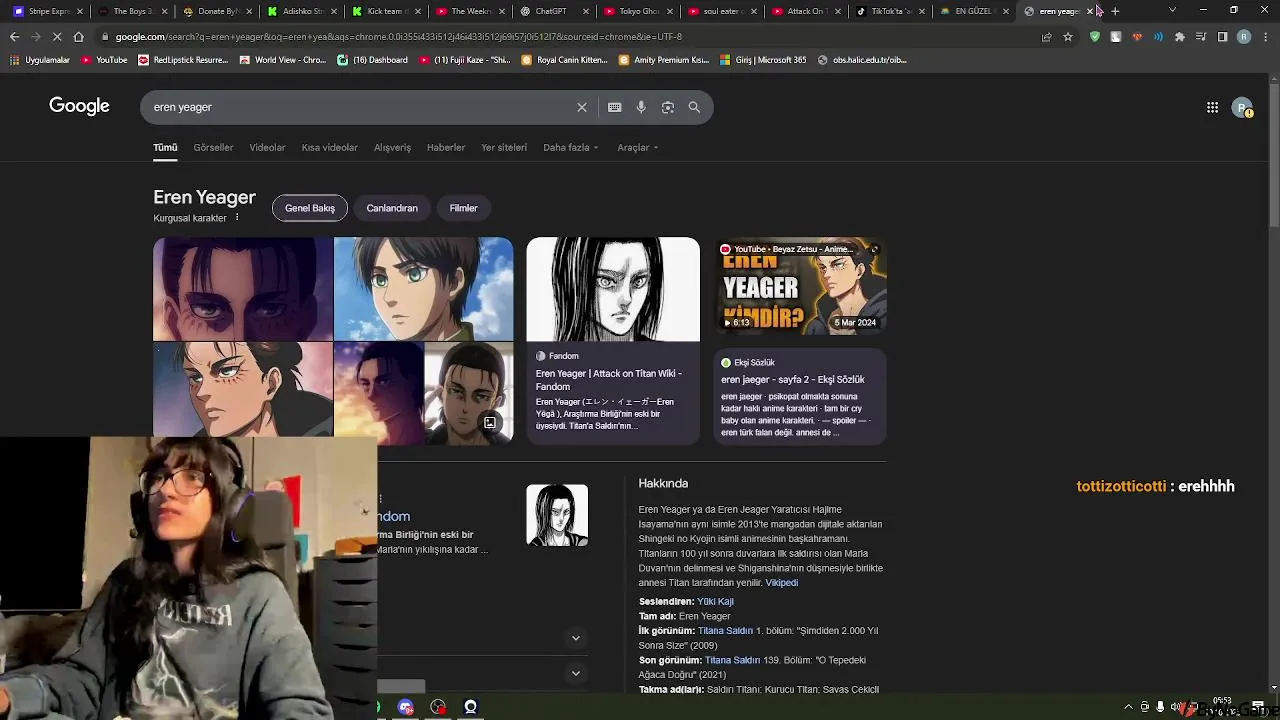1280x720 pixels.
Task: Open the browser home page
Action: pos(79,37)
